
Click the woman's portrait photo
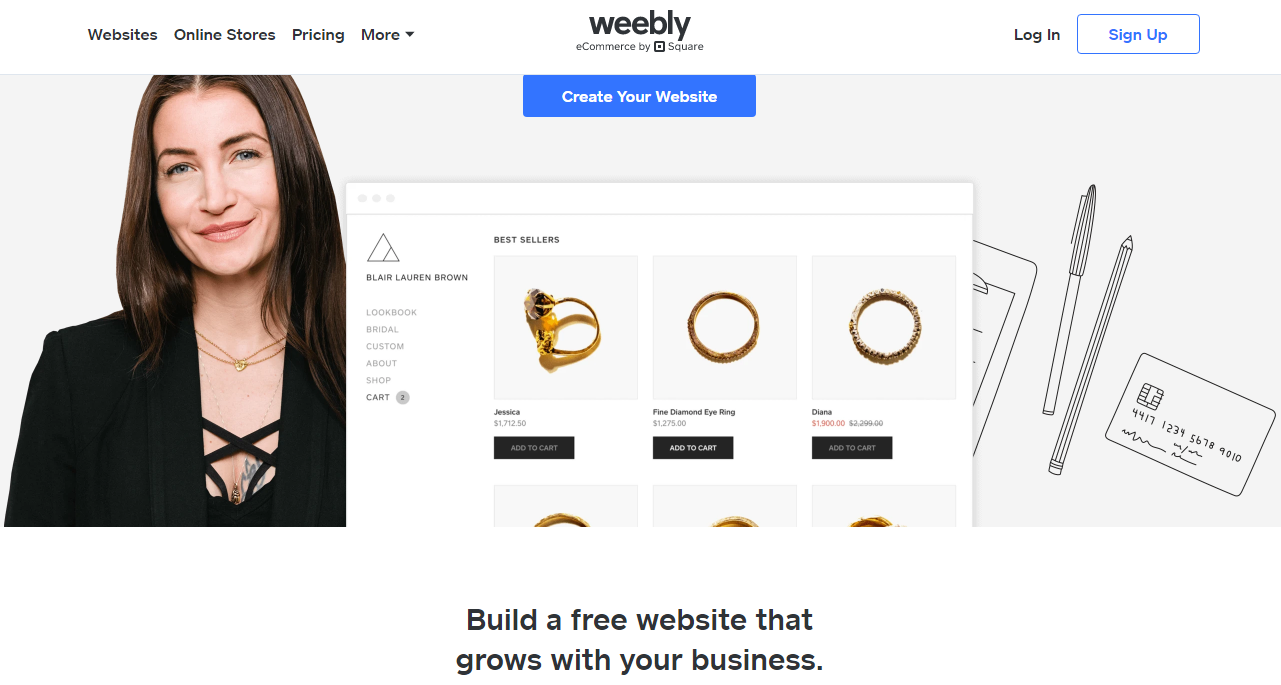coord(175,300)
